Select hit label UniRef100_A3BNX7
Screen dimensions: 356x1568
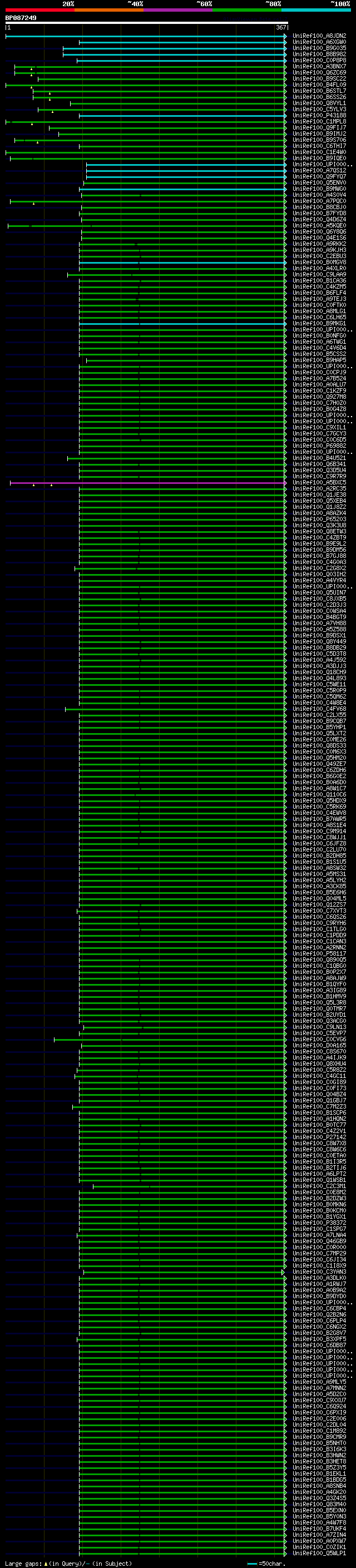point(319,66)
